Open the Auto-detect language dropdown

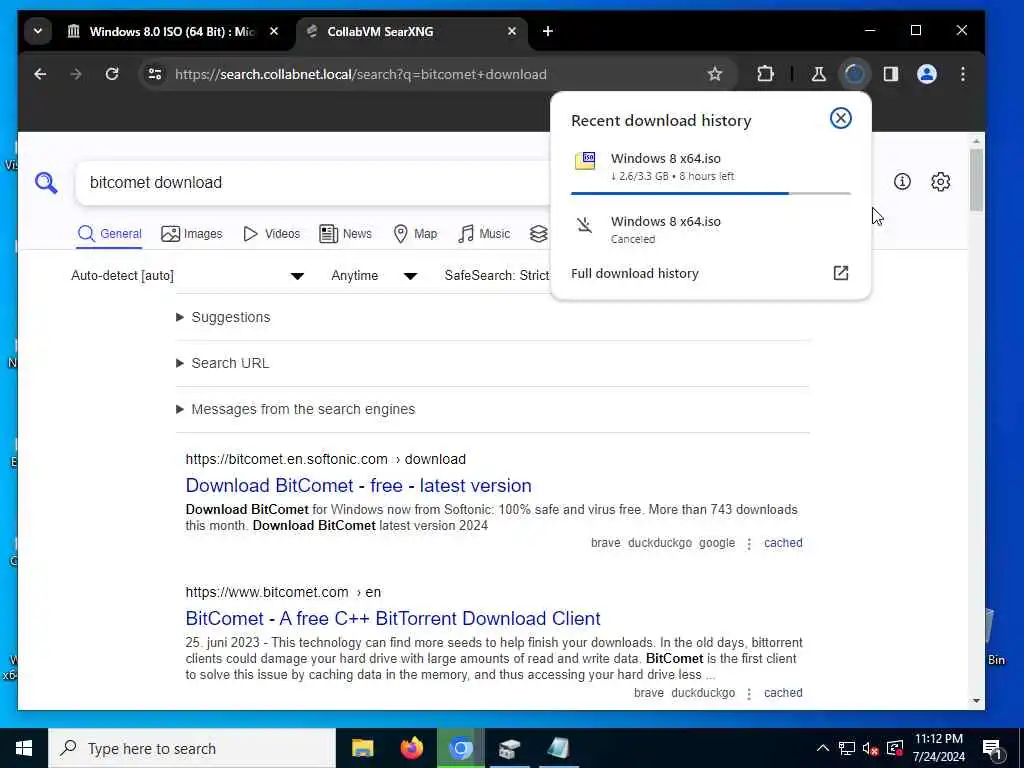187,276
